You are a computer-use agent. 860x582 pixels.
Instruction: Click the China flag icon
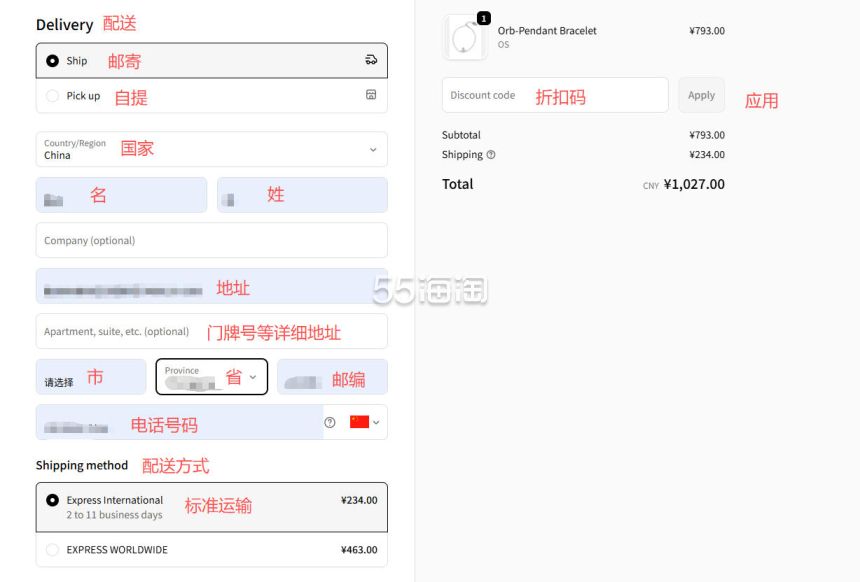coord(359,422)
